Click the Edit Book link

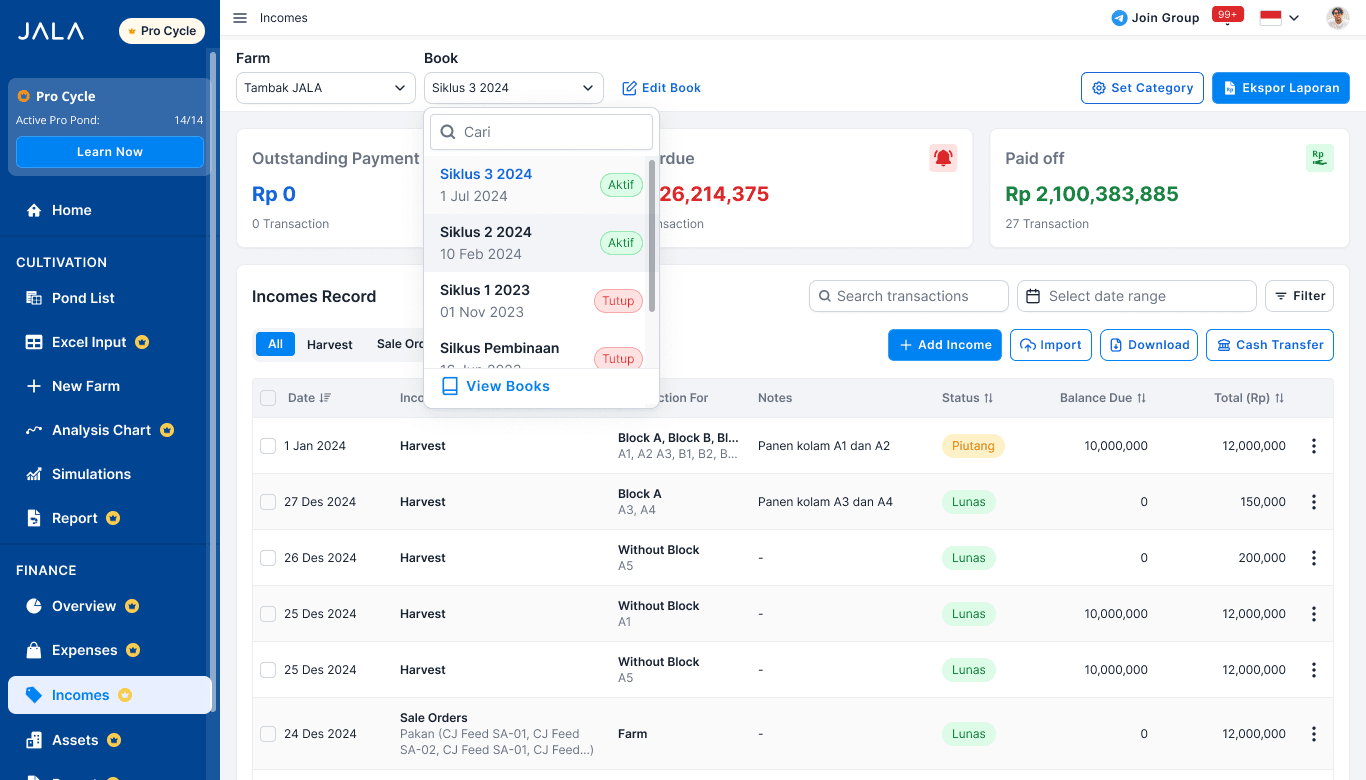coord(661,88)
